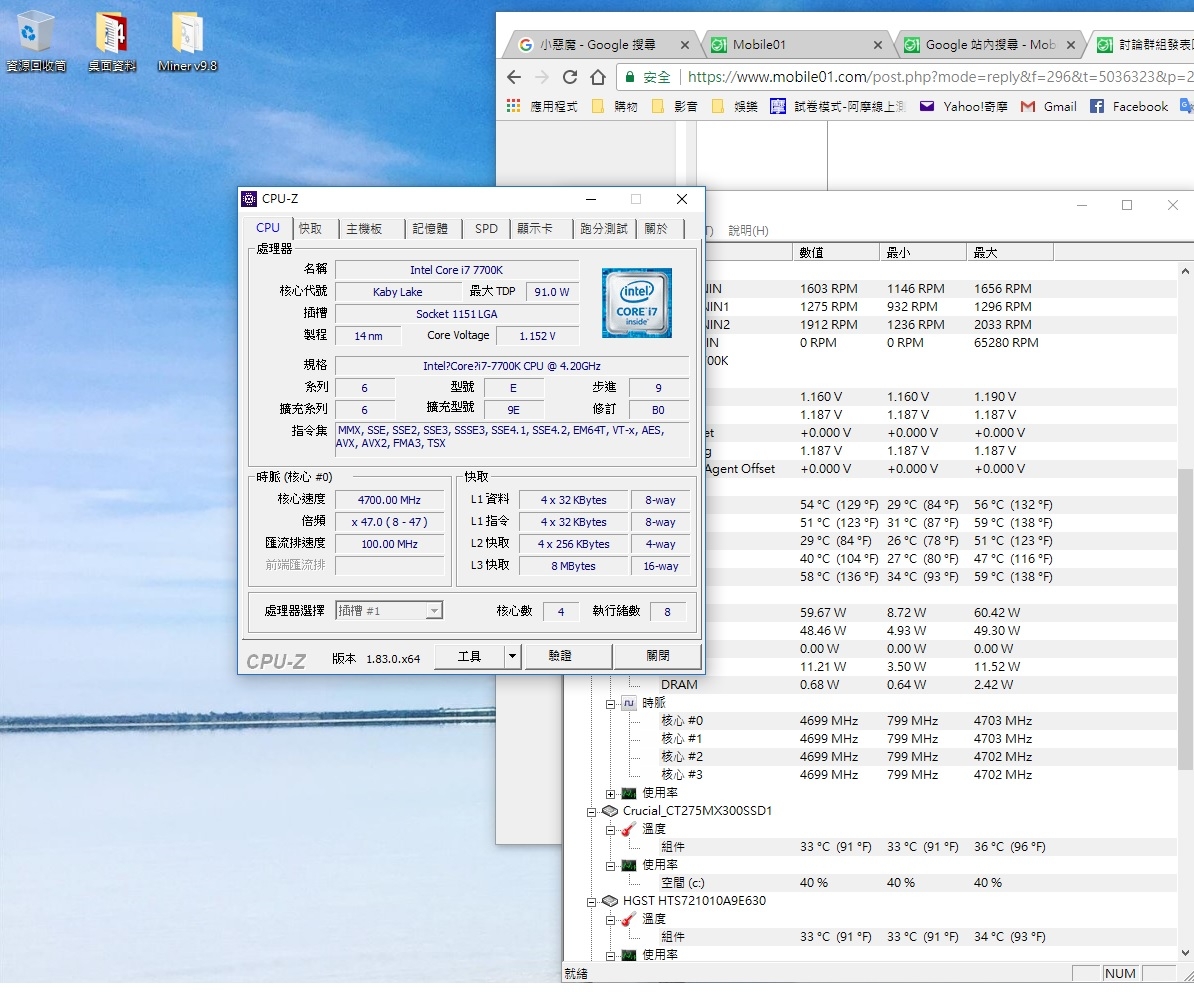1194x992 pixels.
Task: Collapse the 時脈 node in HWMonitor tree
Action: click(611, 704)
